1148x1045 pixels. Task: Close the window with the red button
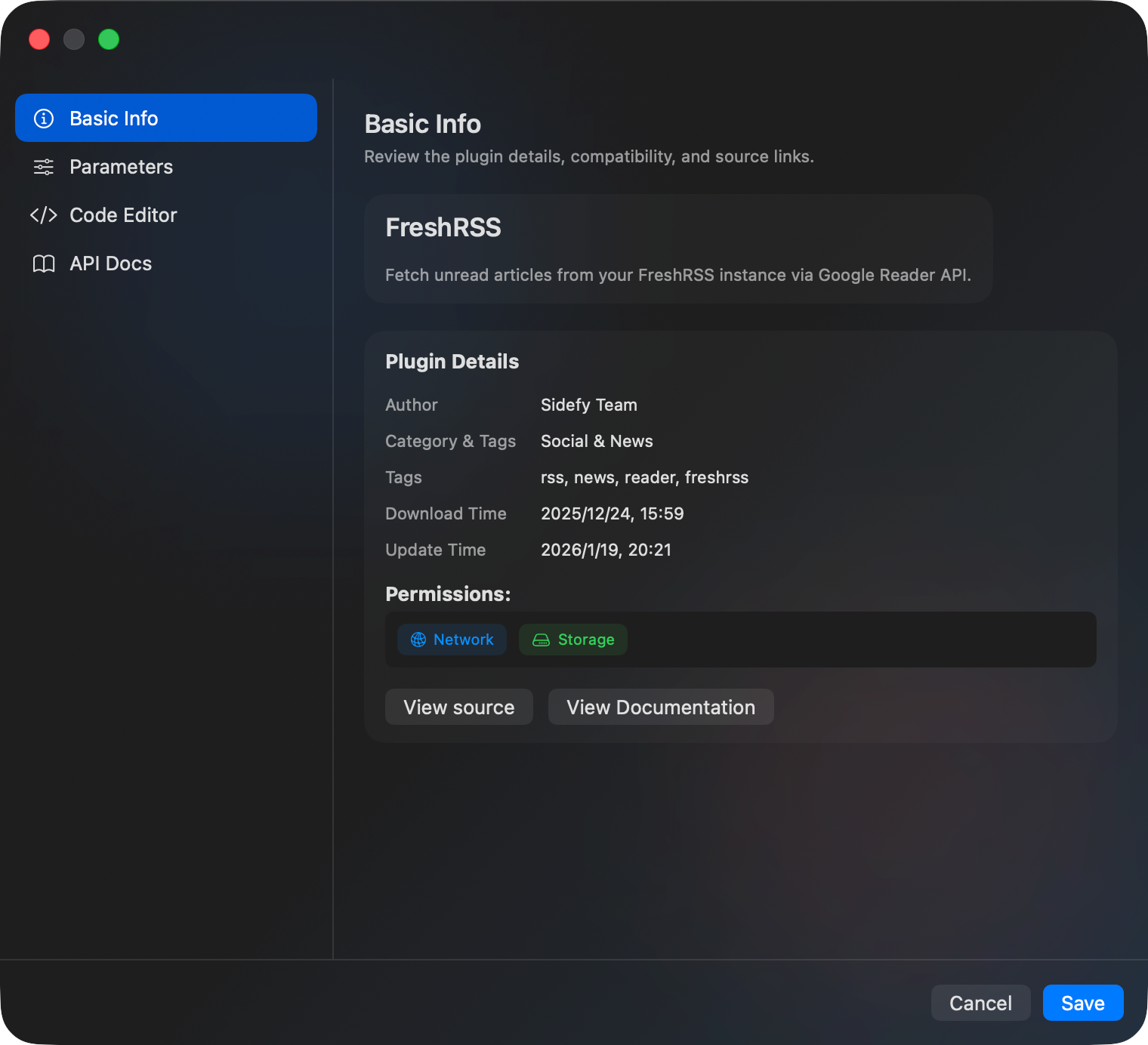point(39,39)
